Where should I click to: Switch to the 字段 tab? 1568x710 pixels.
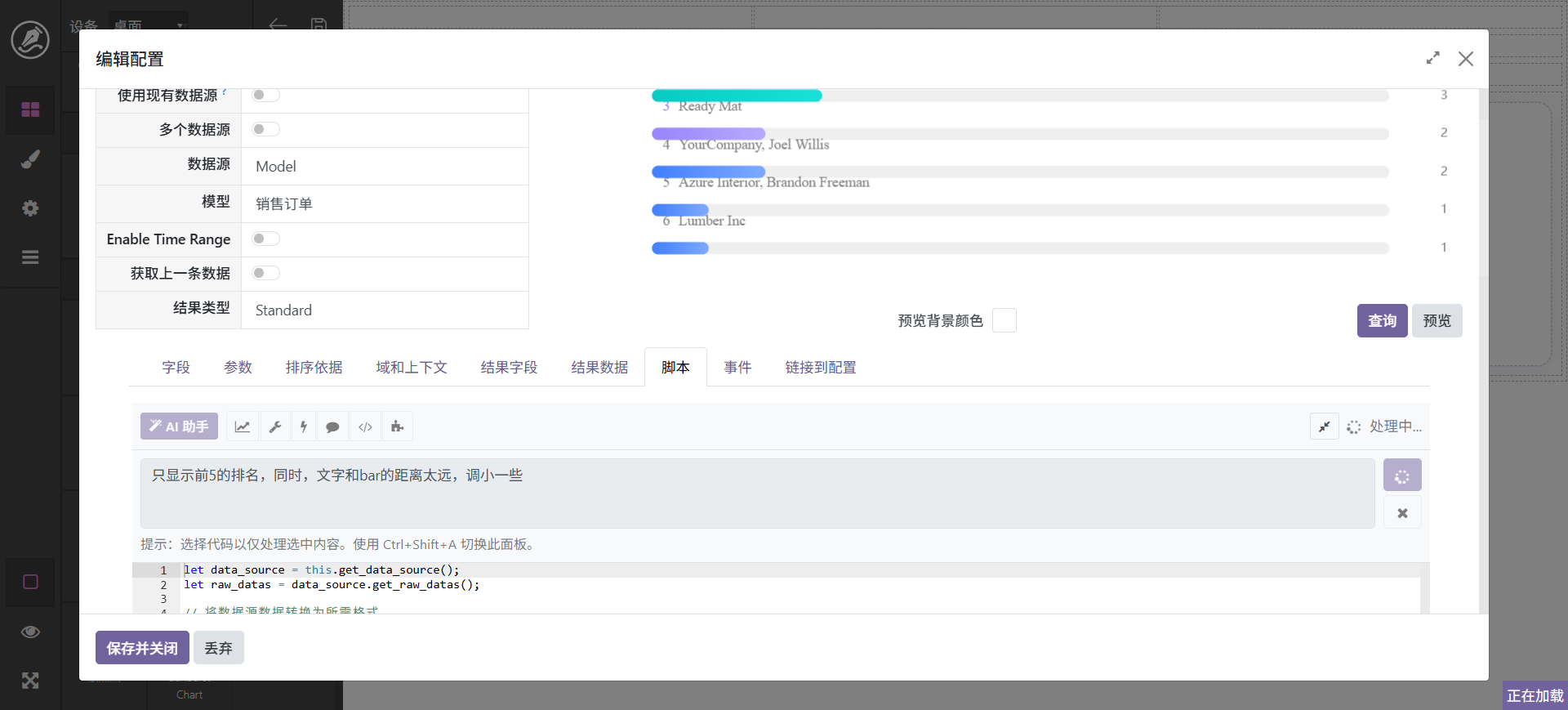pos(176,368)
